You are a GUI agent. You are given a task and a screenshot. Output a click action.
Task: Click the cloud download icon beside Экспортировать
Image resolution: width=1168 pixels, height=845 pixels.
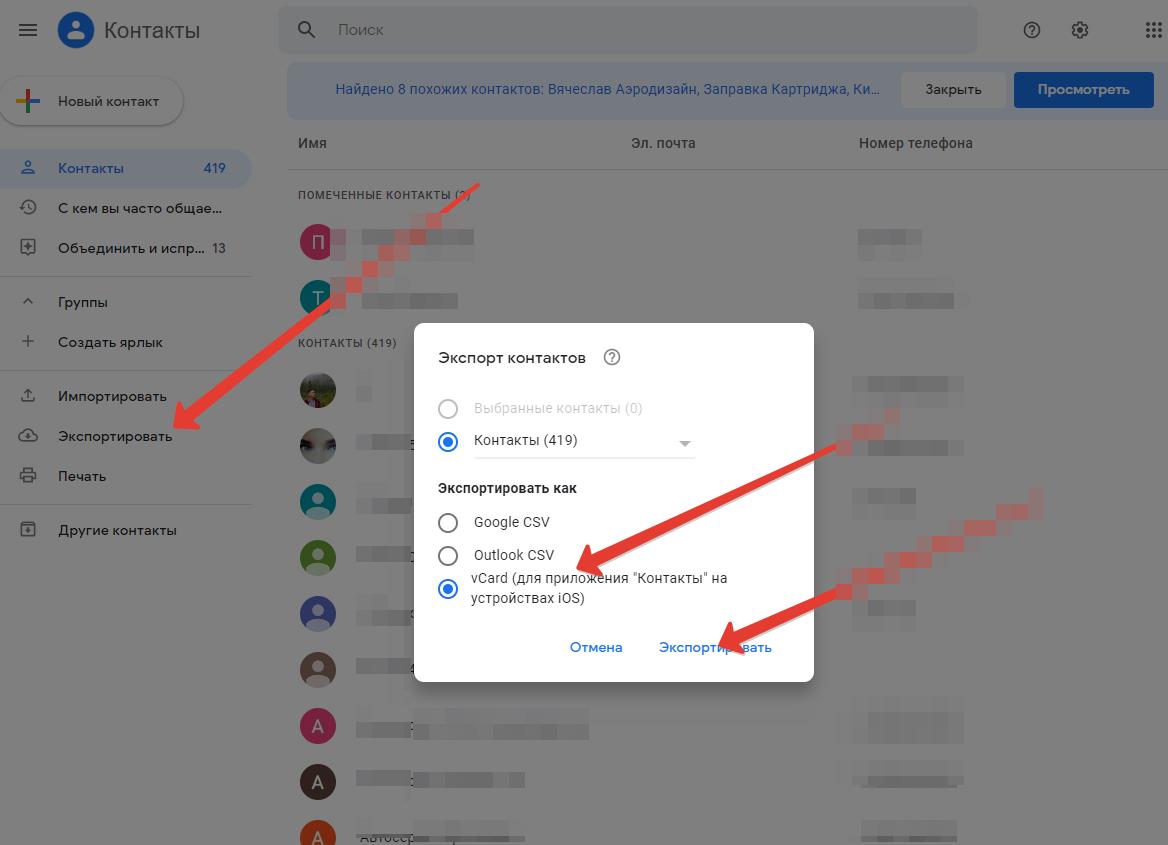[28, 436]
